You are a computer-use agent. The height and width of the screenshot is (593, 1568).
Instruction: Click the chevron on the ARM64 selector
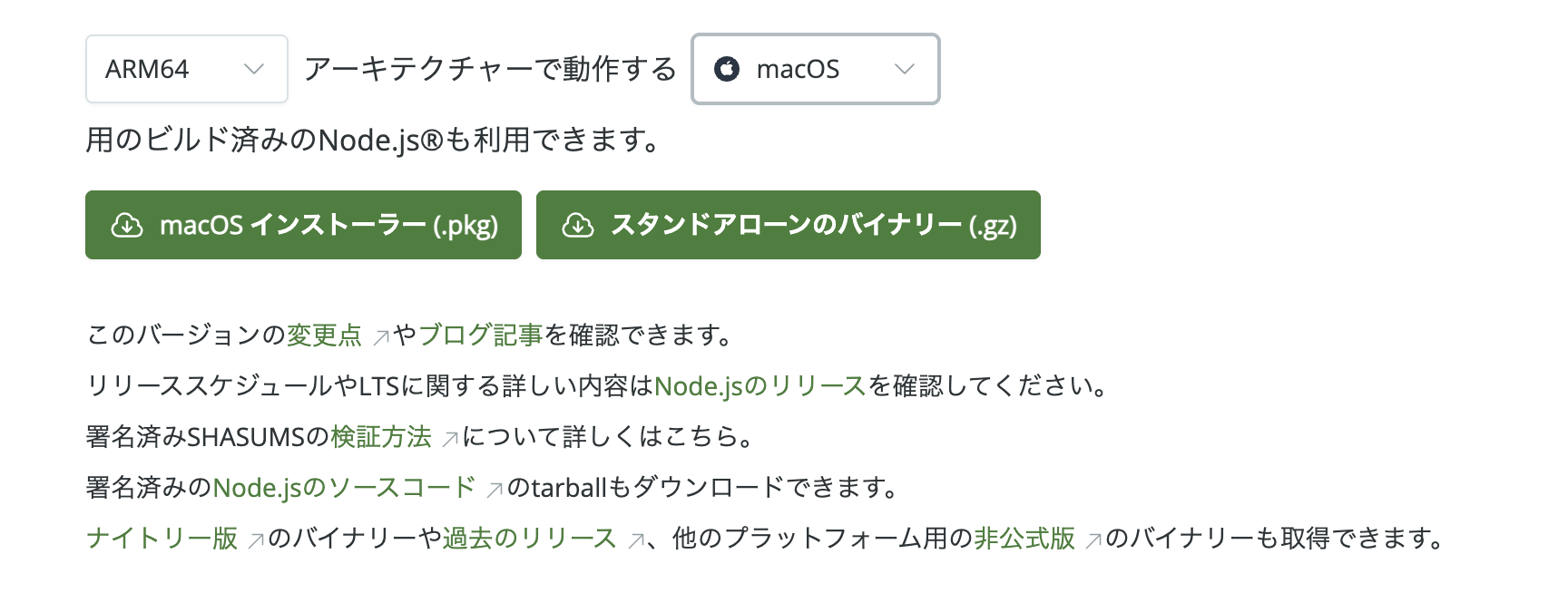(x=255, y=69)
